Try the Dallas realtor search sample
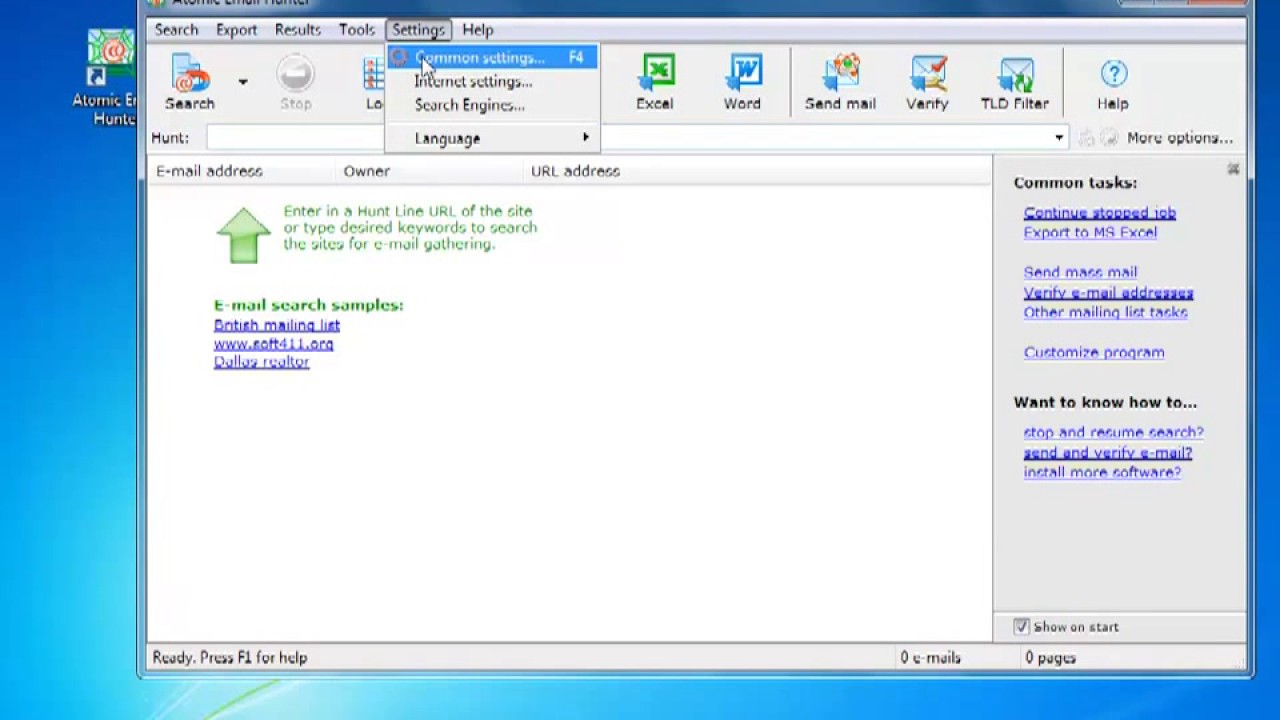The image size is (1280, 720). click(x=261, y=362)
